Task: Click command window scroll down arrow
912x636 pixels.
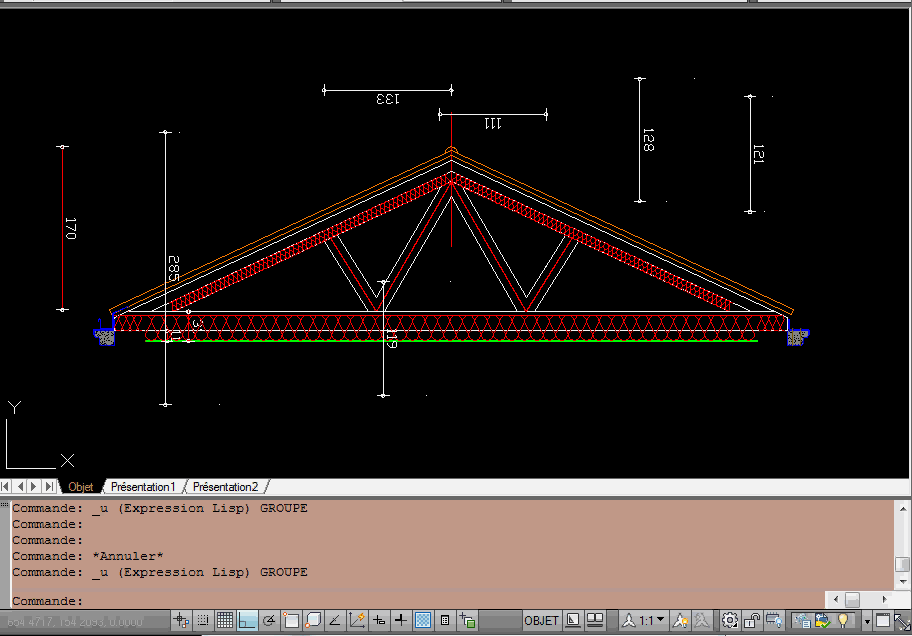Action: pos(903,581)
